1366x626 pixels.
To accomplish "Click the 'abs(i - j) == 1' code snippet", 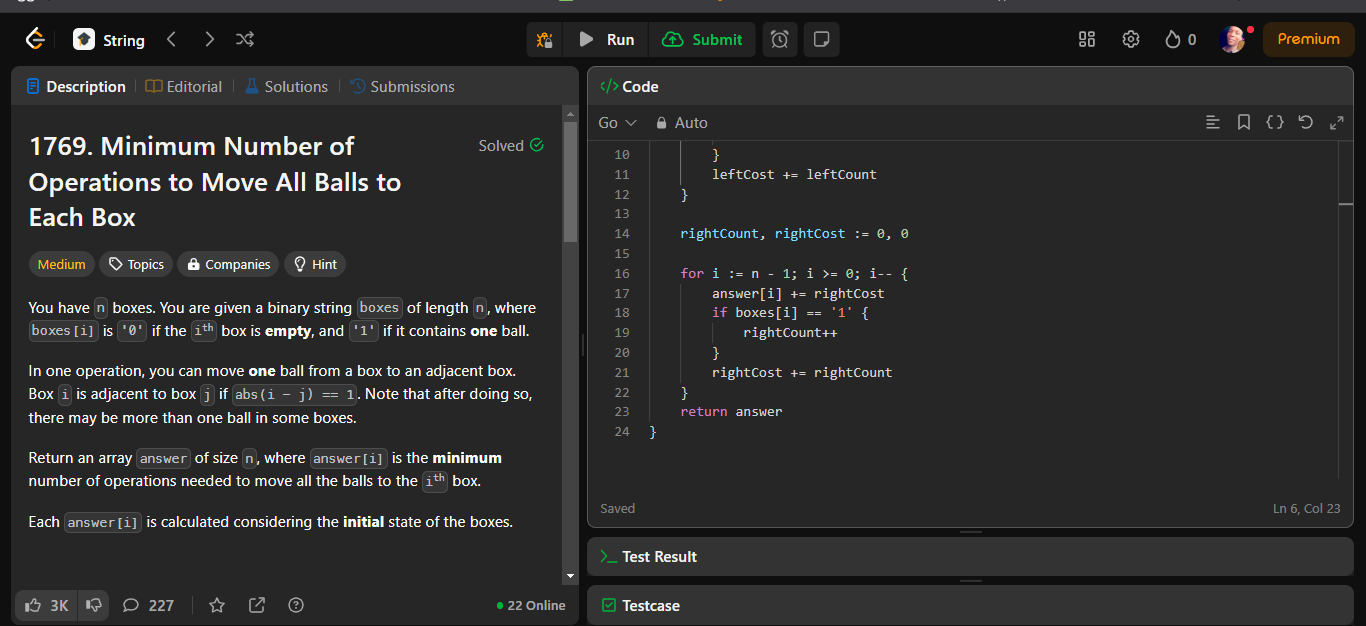I will tap(294, 394).
